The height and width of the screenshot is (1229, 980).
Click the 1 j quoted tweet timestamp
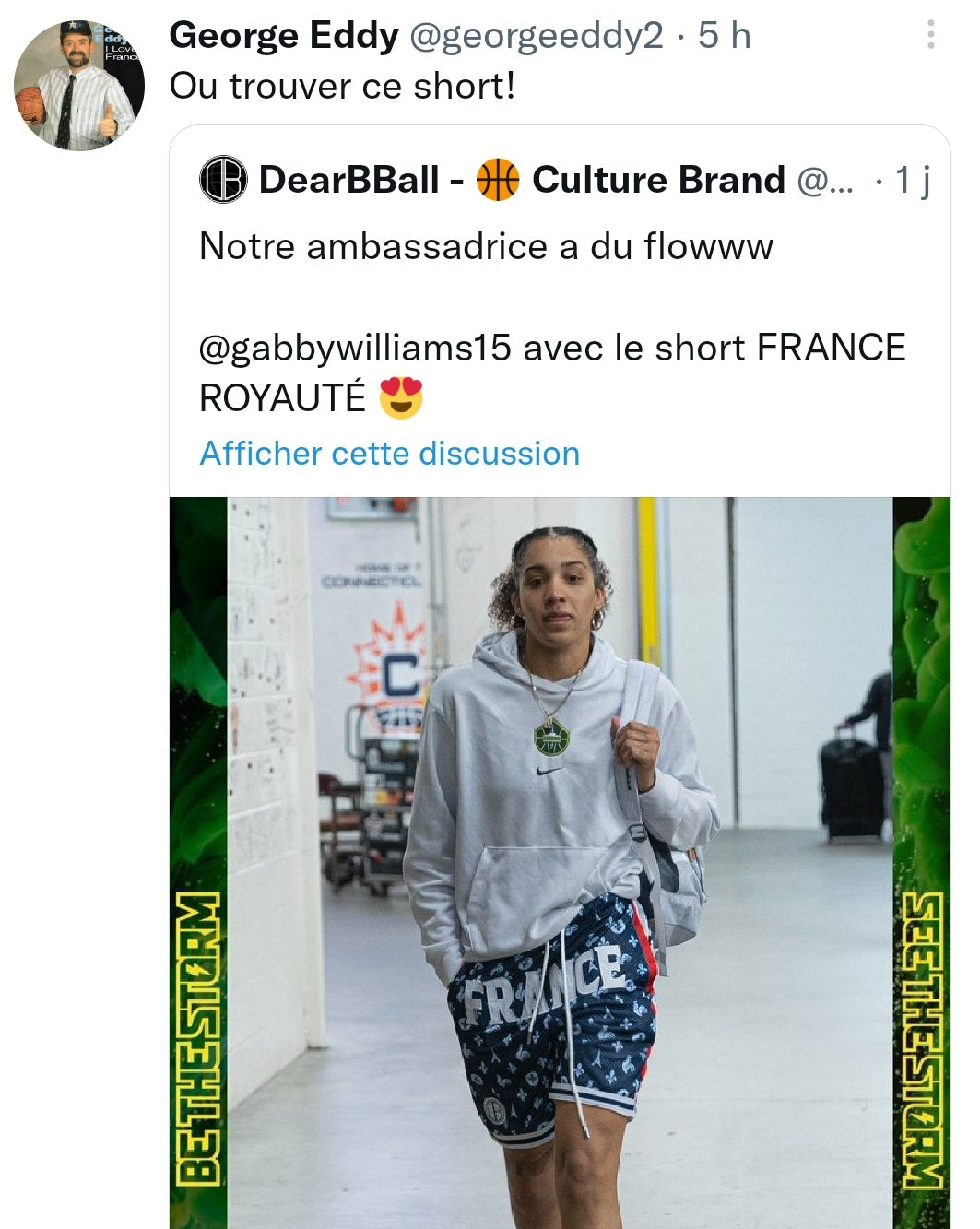(x=912, y=180)
